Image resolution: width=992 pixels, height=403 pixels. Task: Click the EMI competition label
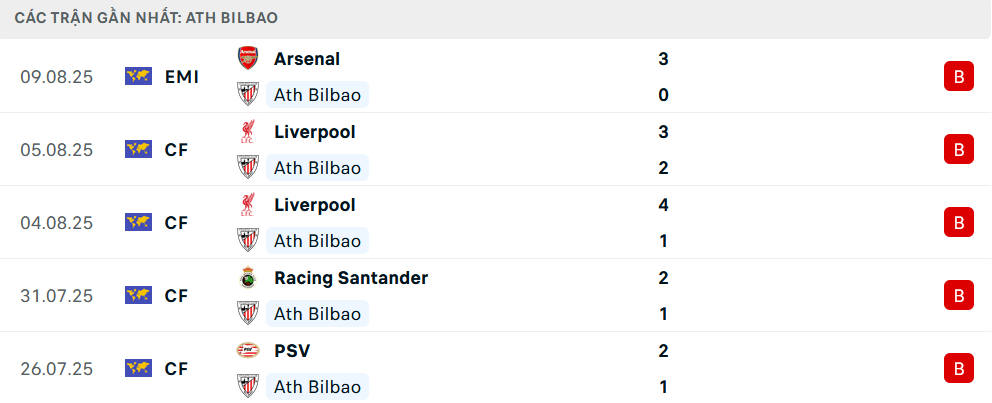coord(182,76)
